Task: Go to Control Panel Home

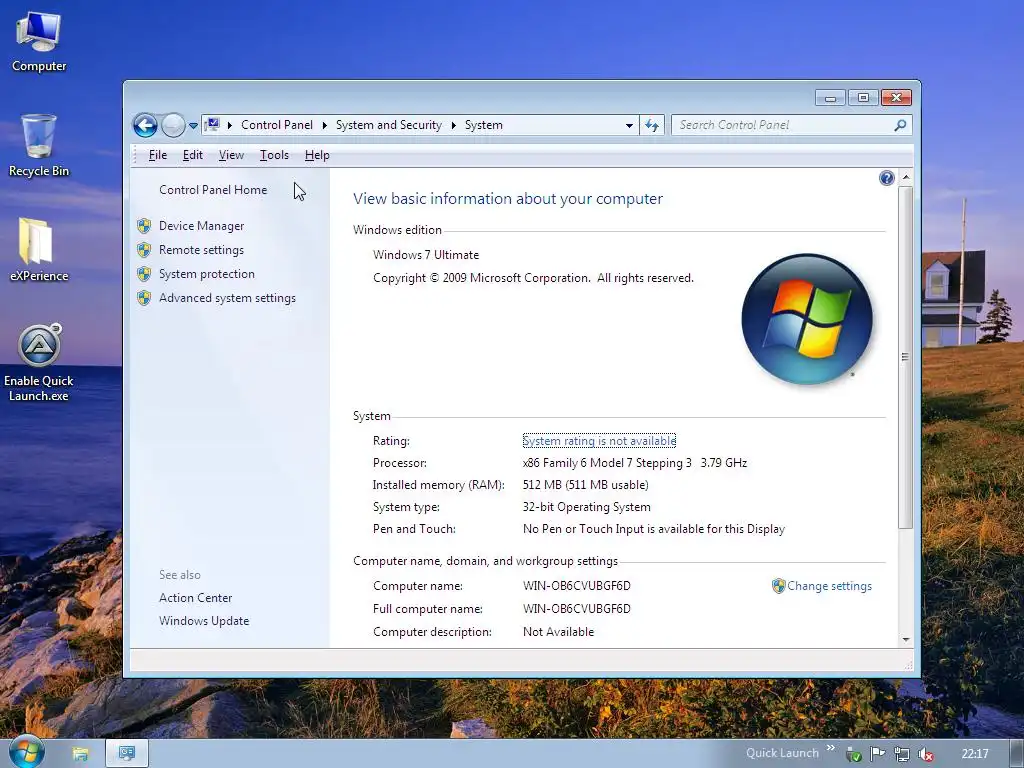Action: coord(213,190)
